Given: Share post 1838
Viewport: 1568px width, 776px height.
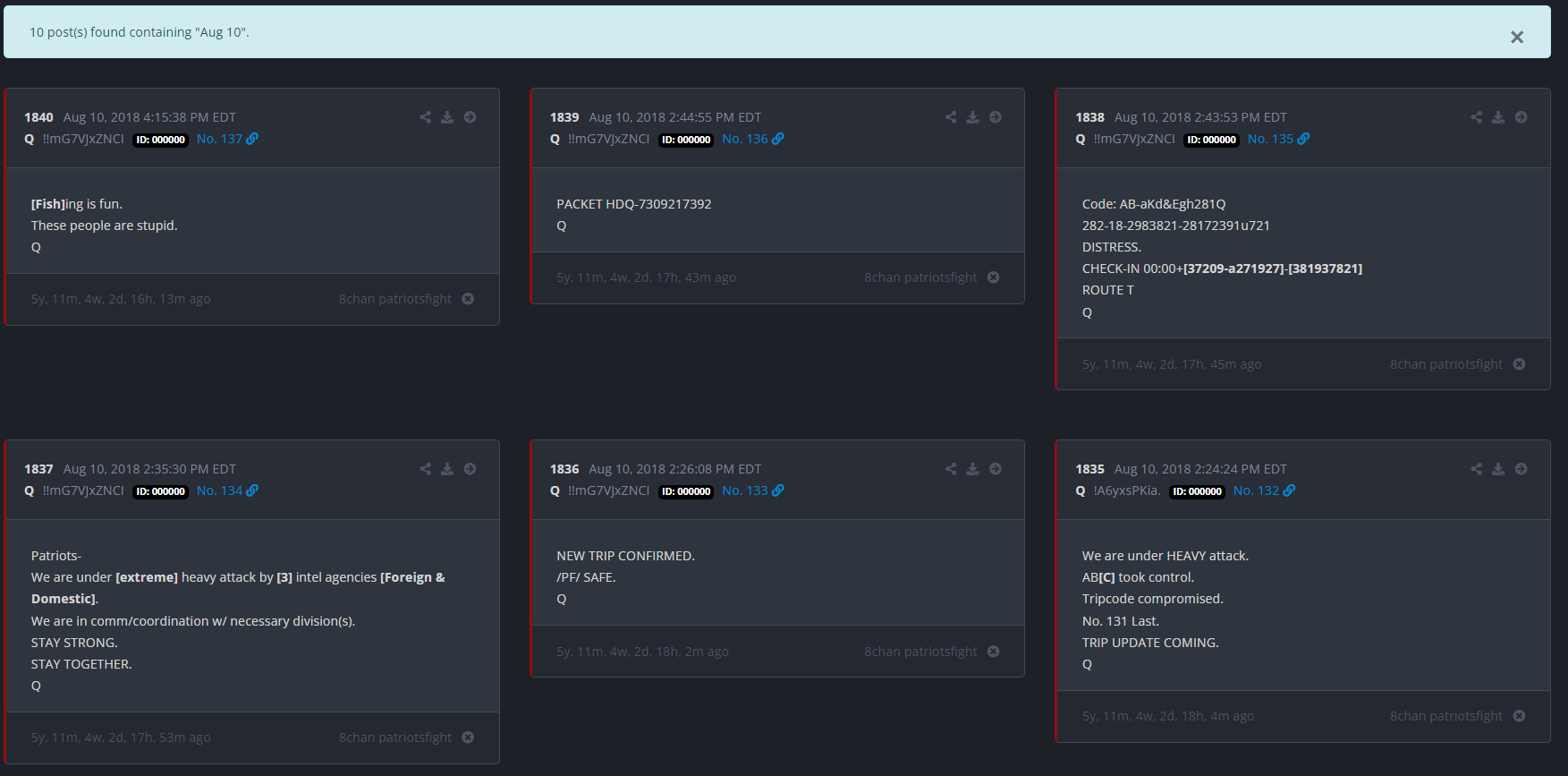Looking at the screenshot, I should click(x=1477, y=117).
